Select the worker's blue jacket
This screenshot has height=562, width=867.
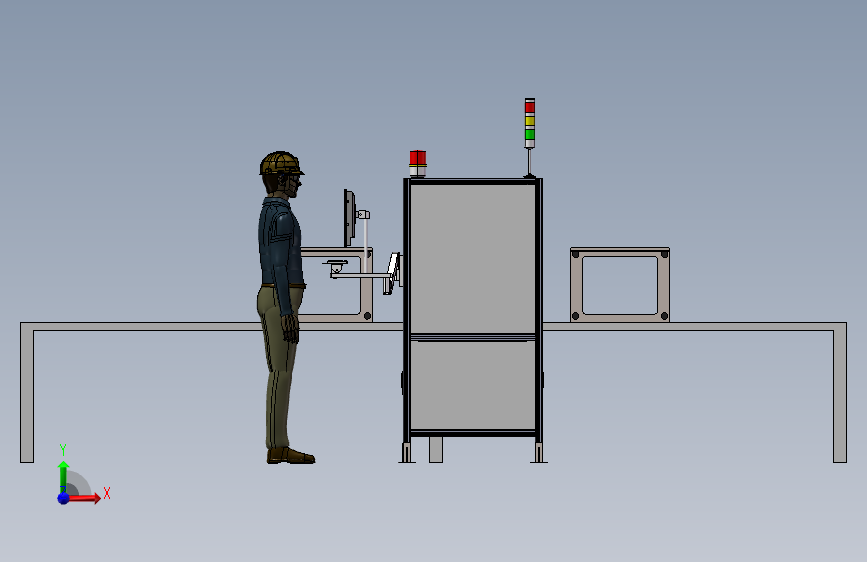[x=280, y=249]
